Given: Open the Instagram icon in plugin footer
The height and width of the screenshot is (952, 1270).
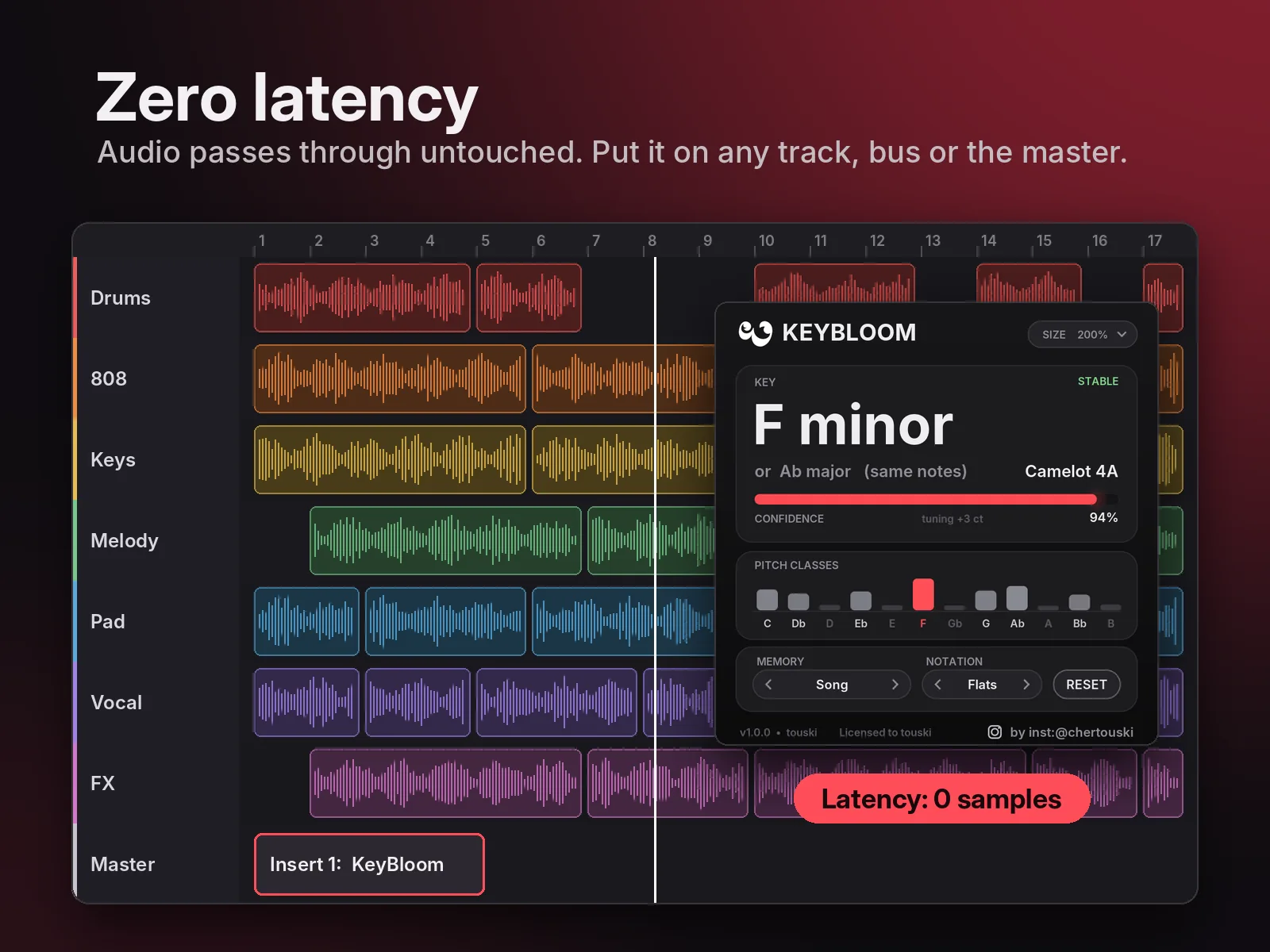Looking at the screenshot, I should (994, 731).
